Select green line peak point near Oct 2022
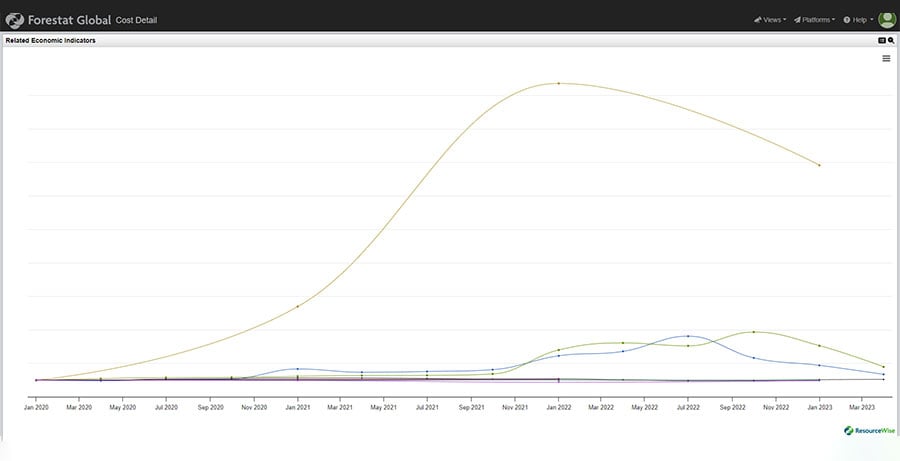 pyautogui.click(x=754, y=332)
